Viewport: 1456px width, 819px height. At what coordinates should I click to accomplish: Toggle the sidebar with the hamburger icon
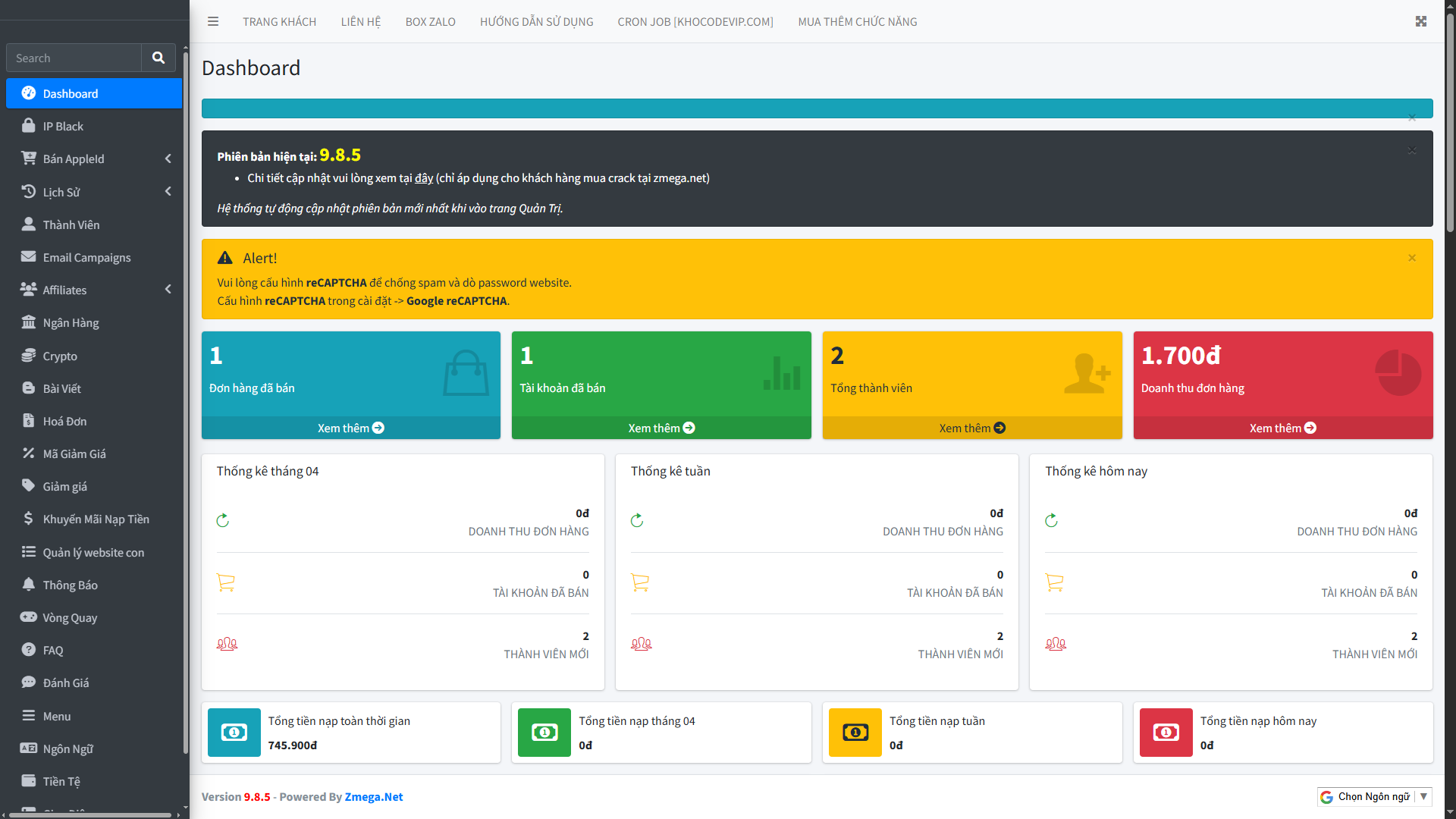pyautogui.click(x=213, y=21)
